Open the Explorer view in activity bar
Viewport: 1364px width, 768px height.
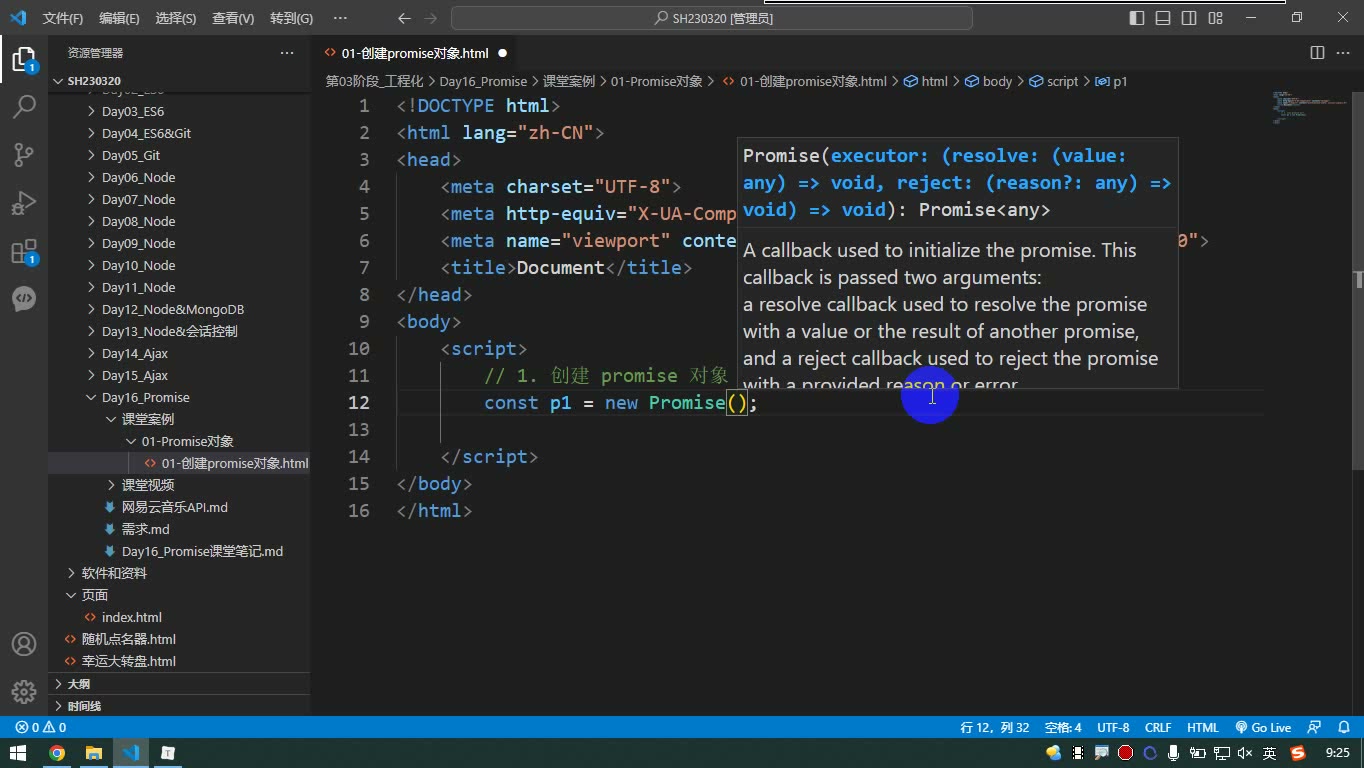[24, 59]
